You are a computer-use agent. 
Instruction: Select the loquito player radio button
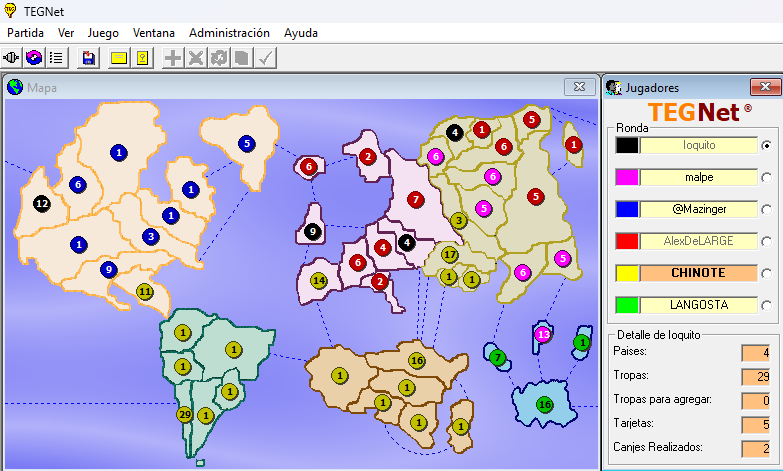pos(767,145)
